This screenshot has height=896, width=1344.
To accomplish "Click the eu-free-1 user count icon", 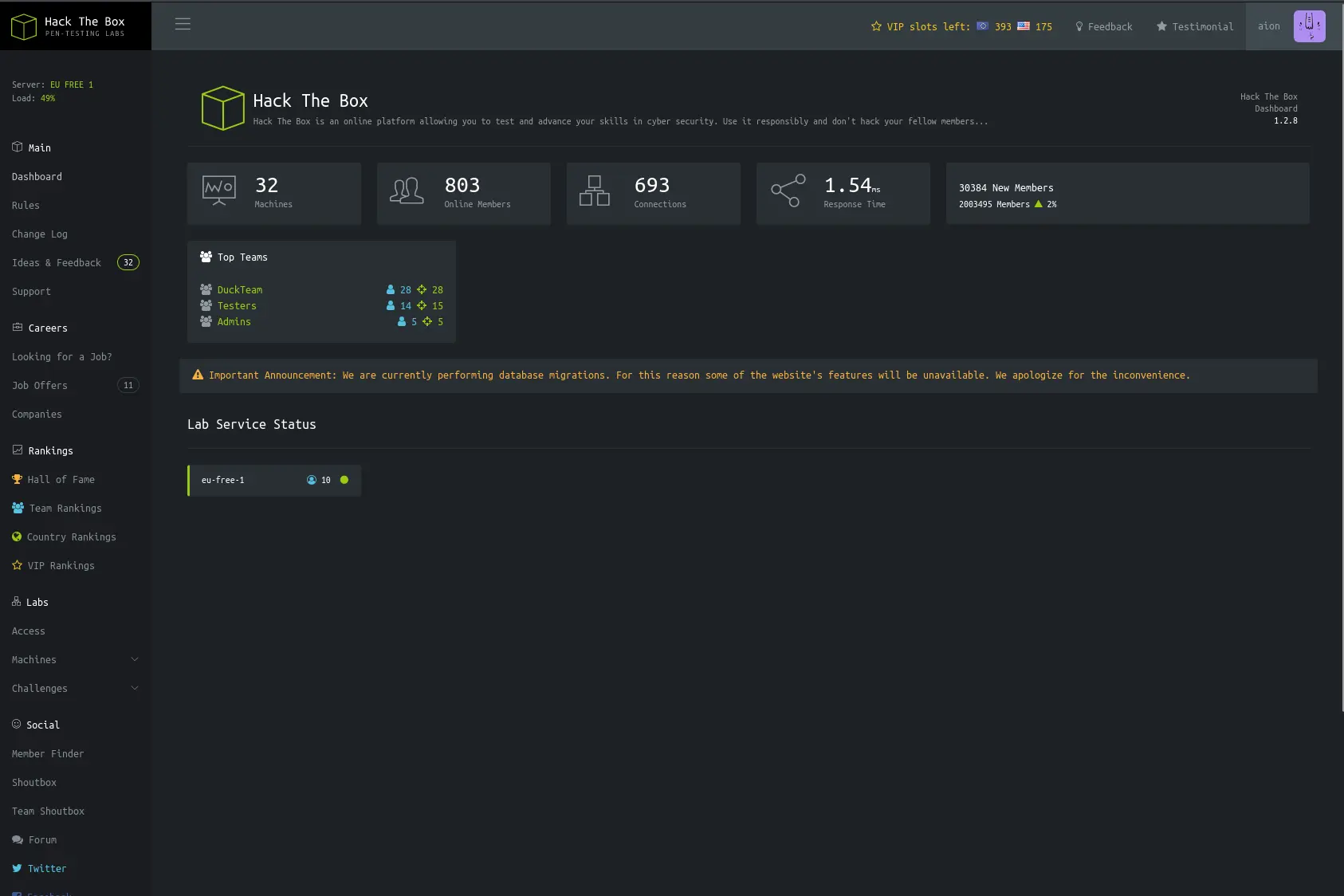I will pyautogui.click(x=312, y=480).
